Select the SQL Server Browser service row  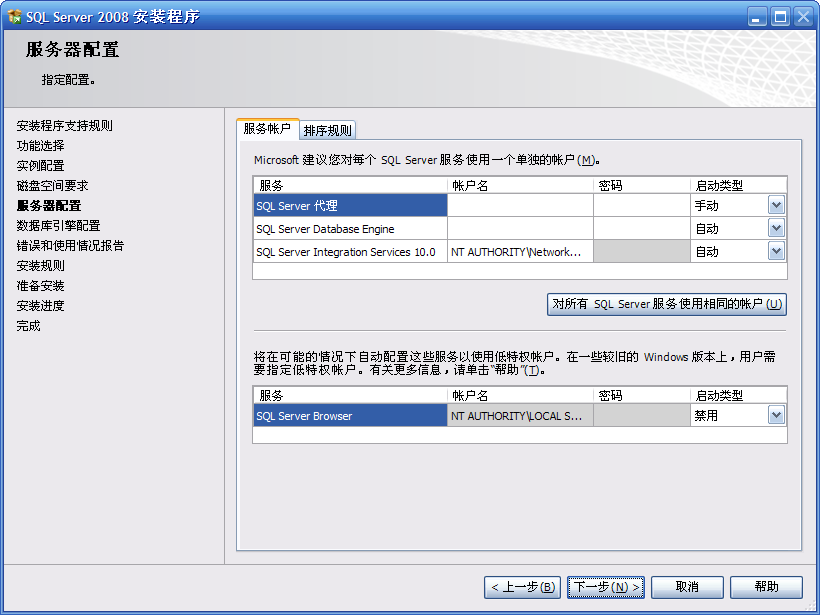(x=349, y=416)
